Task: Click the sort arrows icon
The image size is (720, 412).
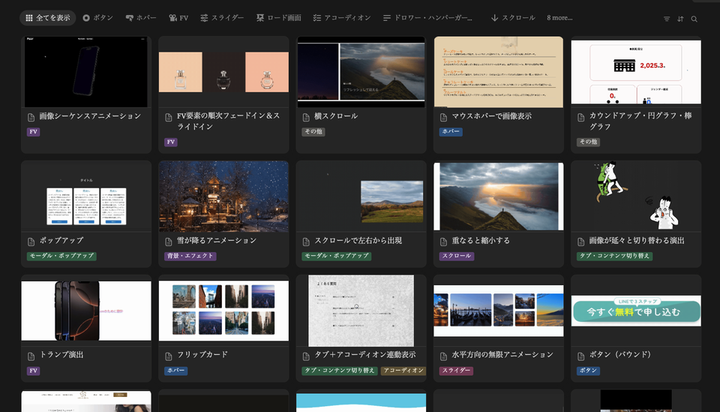Action: (x=681, y=18)
